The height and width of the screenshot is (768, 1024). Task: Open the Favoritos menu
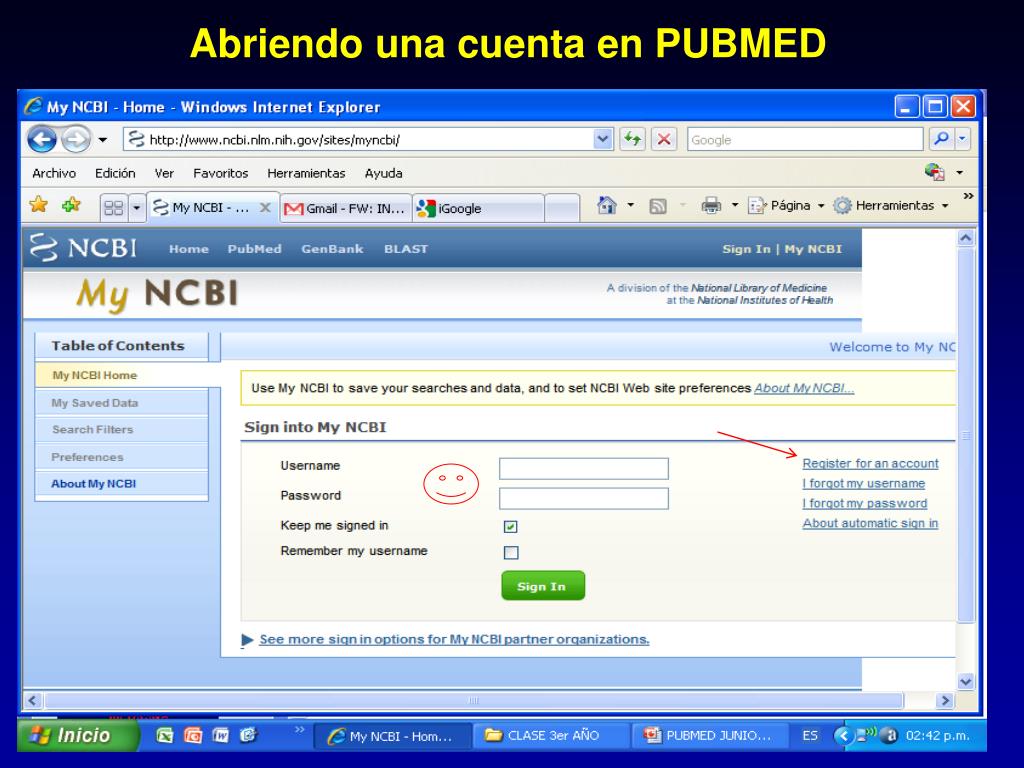coord(220,173)
